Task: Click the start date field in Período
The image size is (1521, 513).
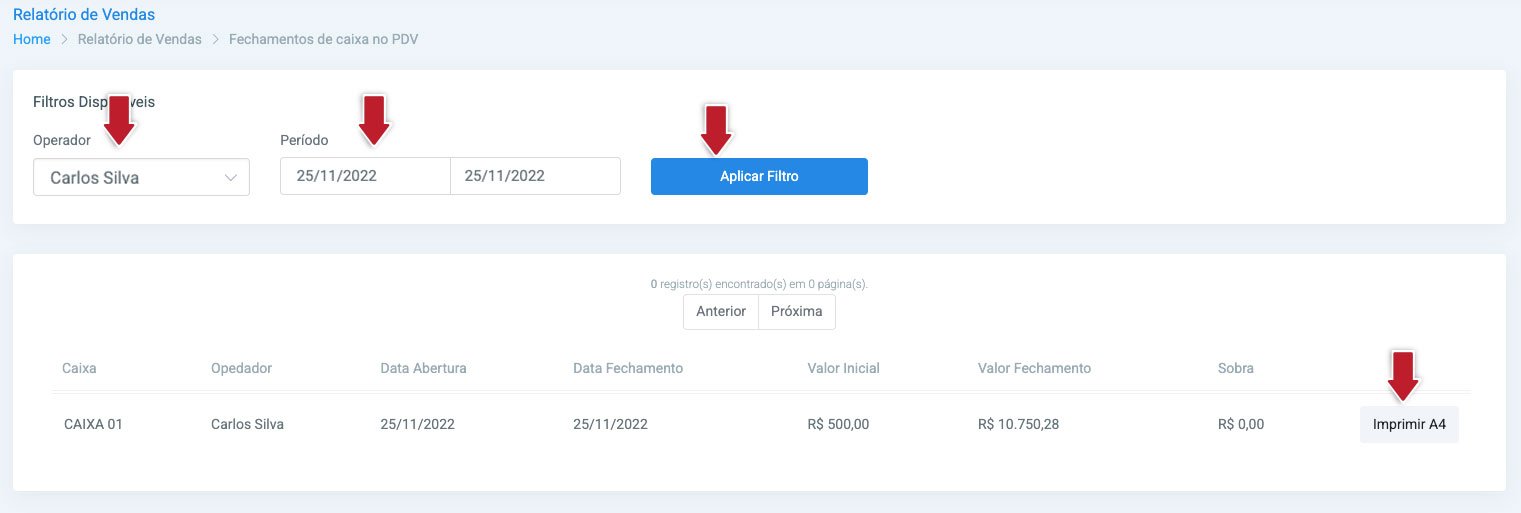Action: click(x=365, y=176)
